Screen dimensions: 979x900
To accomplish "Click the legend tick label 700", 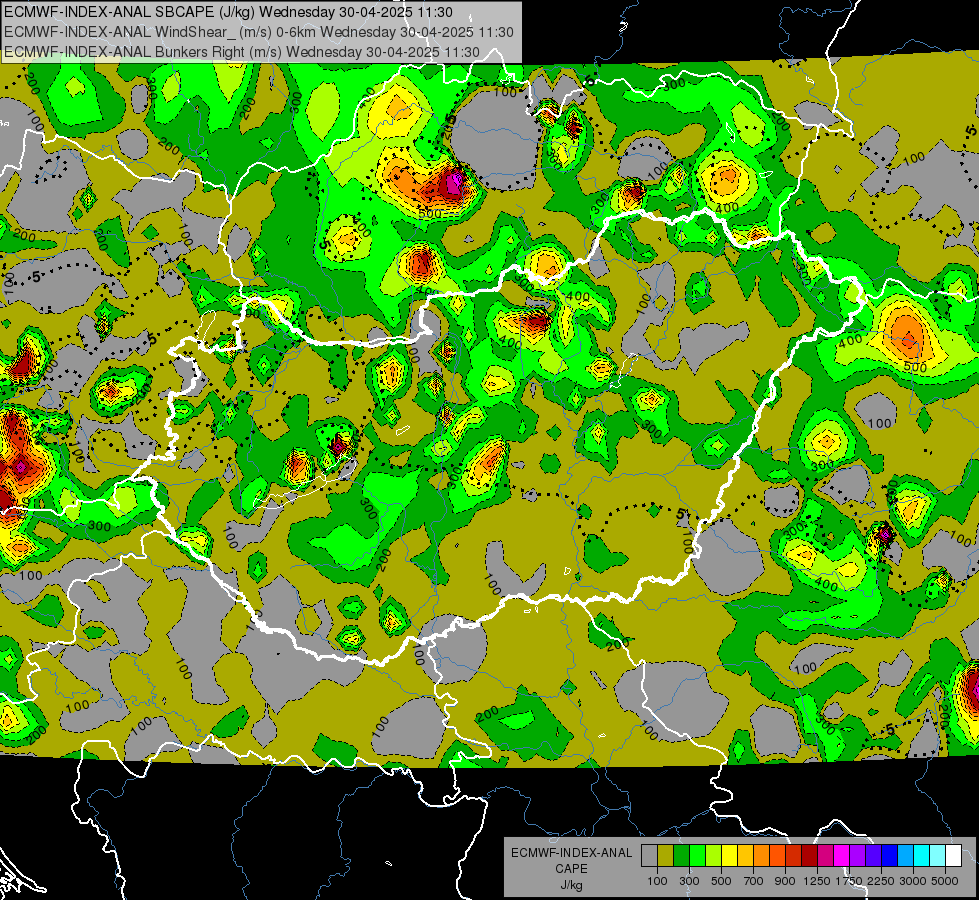I will pos(753,881).
